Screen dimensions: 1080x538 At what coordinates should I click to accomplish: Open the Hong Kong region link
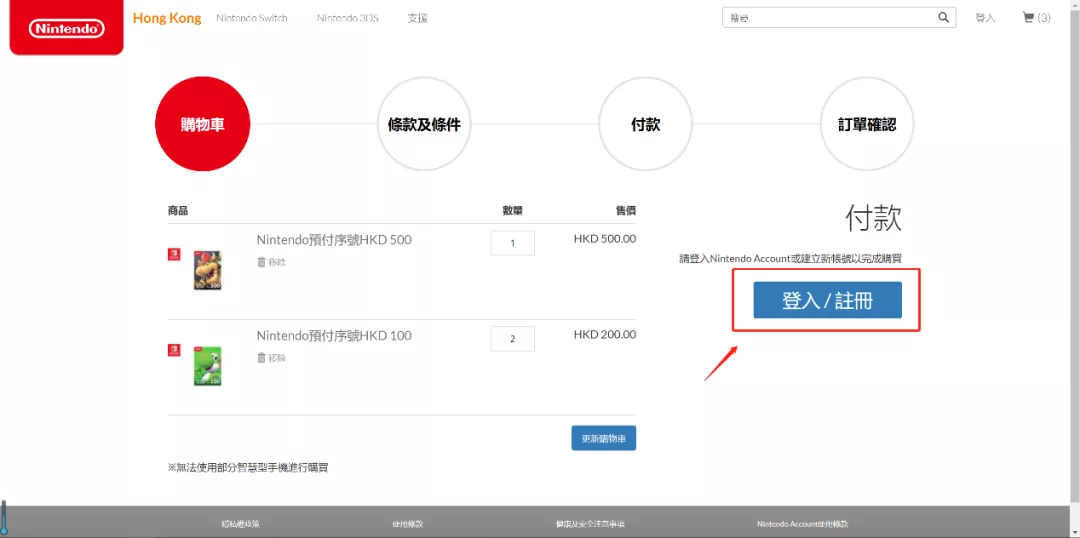tap(167, 18)
